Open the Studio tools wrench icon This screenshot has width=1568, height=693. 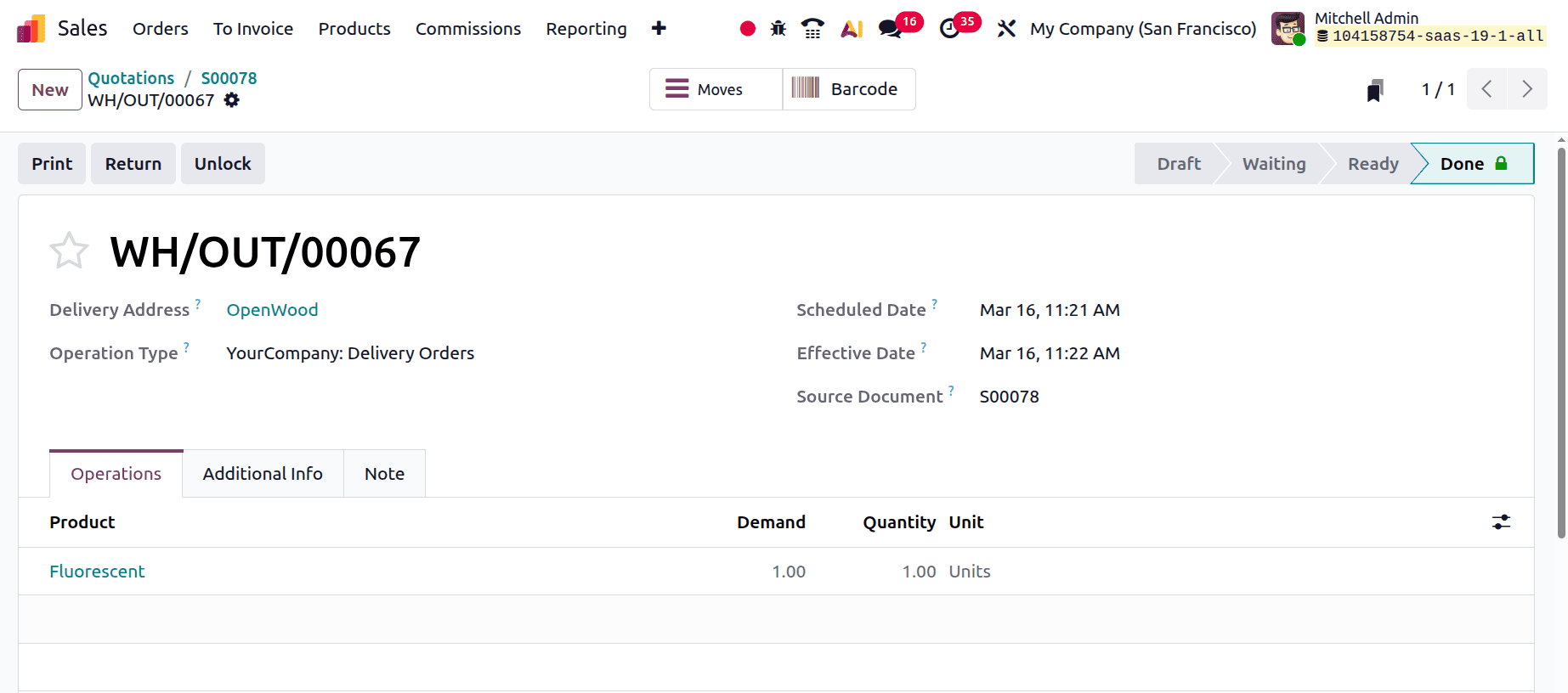coord(1006,29)
